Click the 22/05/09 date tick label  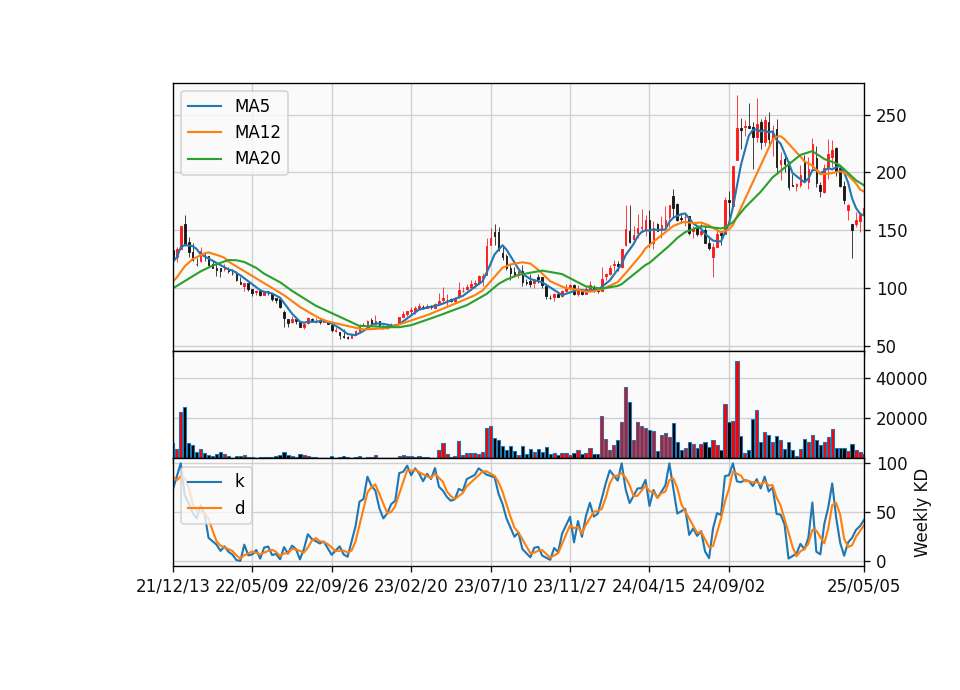coord(252,586)
